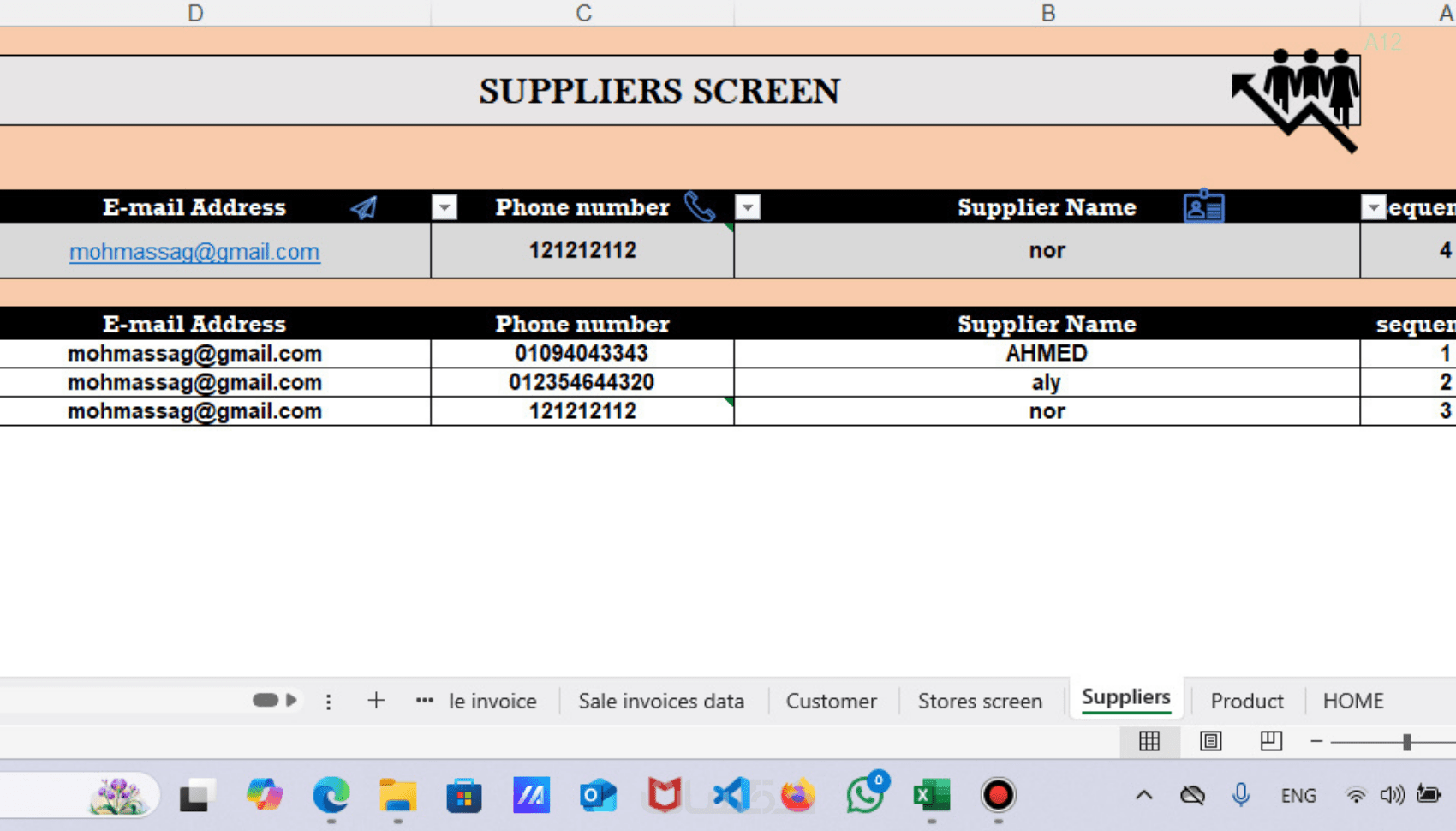Open Microsoft Store from the taskbar
The height and width of the screenshot is (831, 1456).
pos(464,795)
